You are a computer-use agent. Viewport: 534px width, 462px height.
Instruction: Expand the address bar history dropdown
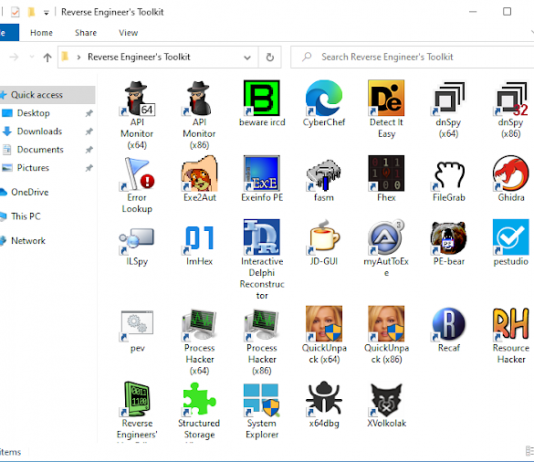247,58
